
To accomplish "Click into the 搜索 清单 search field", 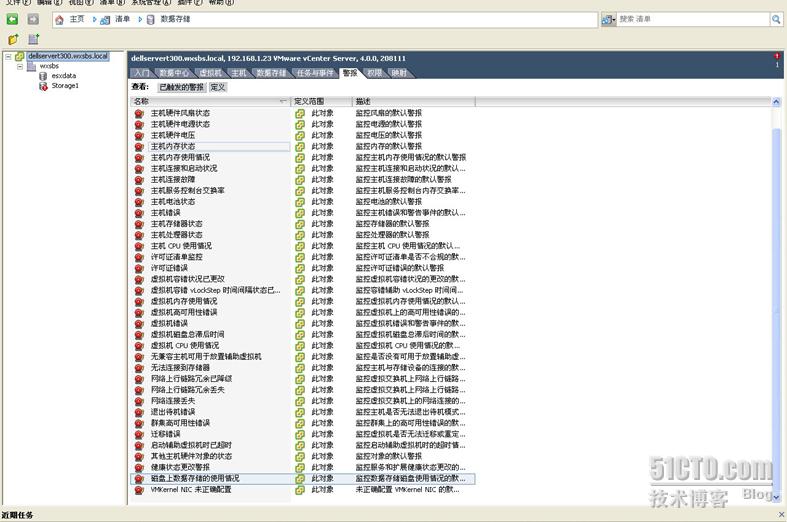I will coord(693,19).
